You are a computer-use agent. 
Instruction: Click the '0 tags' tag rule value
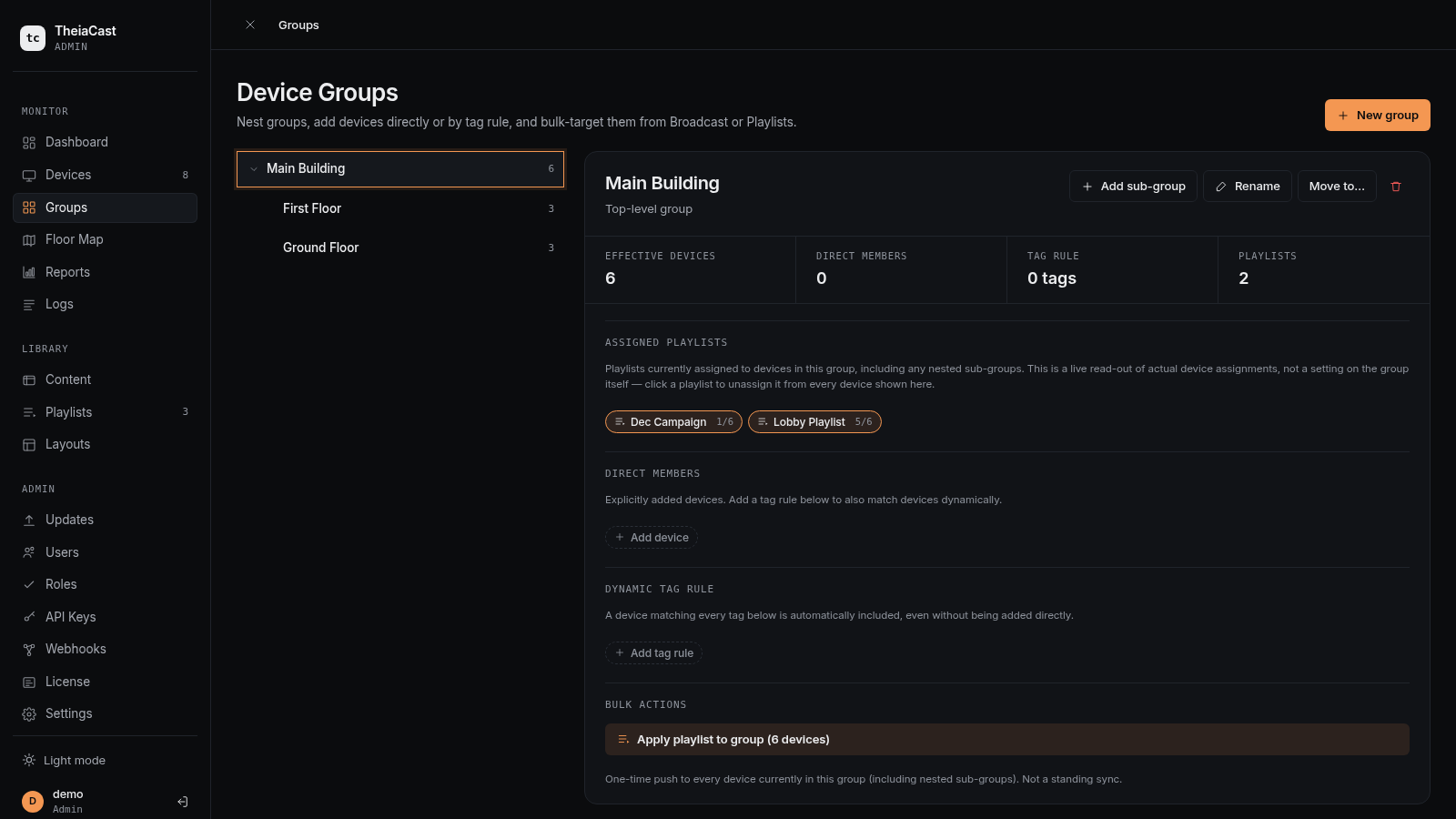(x=1052, y=278)
